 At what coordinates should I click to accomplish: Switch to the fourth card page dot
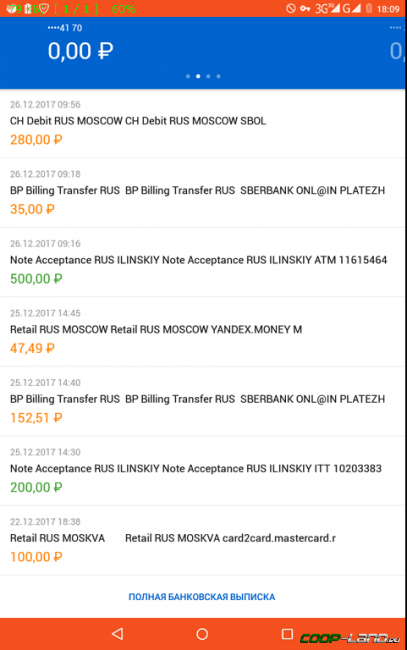[x=218, y=76]
